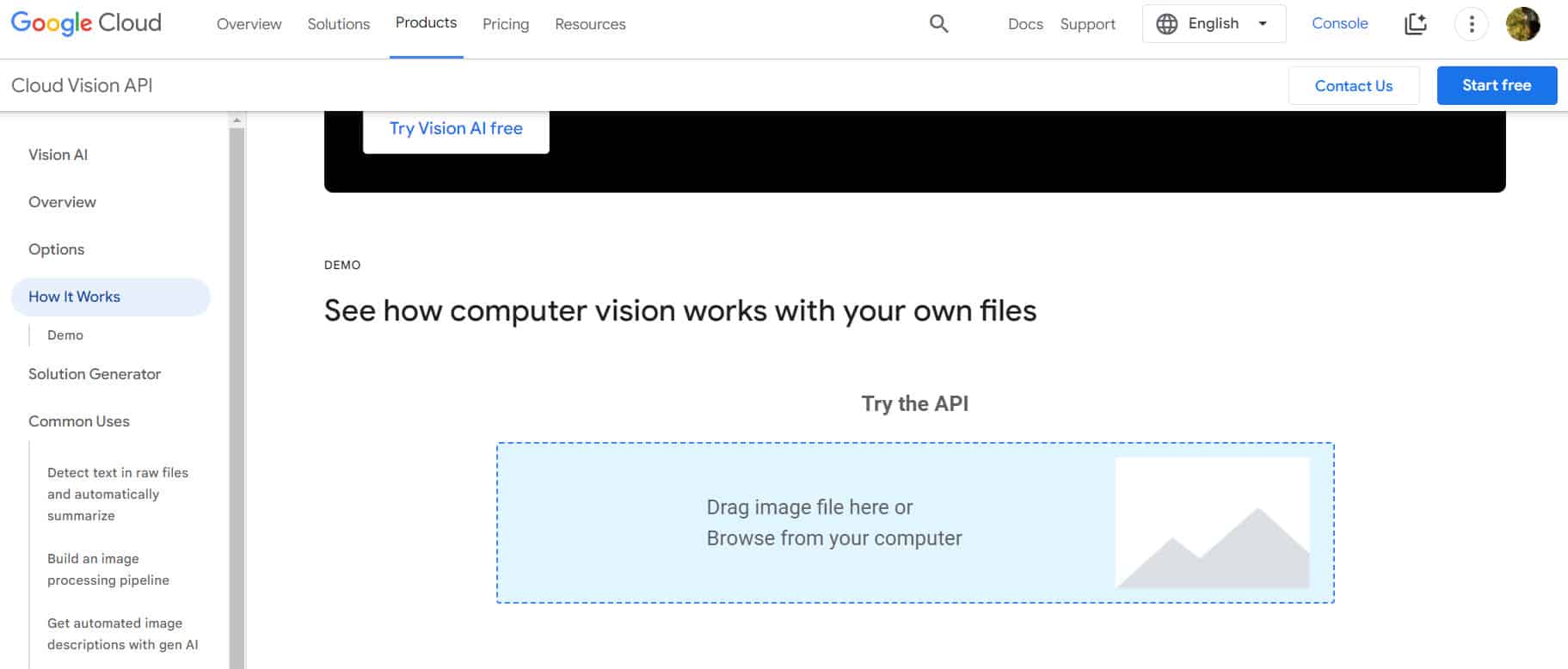Click the image placeholder in upload area
This screenshot has width=1568, height=669.
coord(1212,523)
